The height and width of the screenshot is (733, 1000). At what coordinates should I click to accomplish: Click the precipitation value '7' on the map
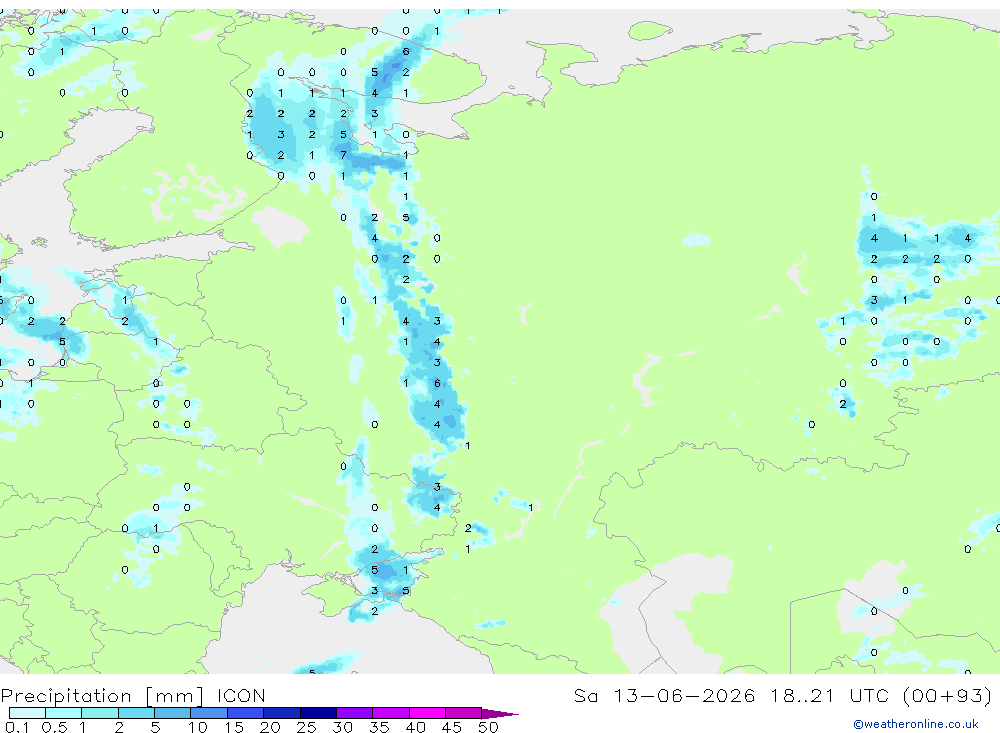coord(343,155)
